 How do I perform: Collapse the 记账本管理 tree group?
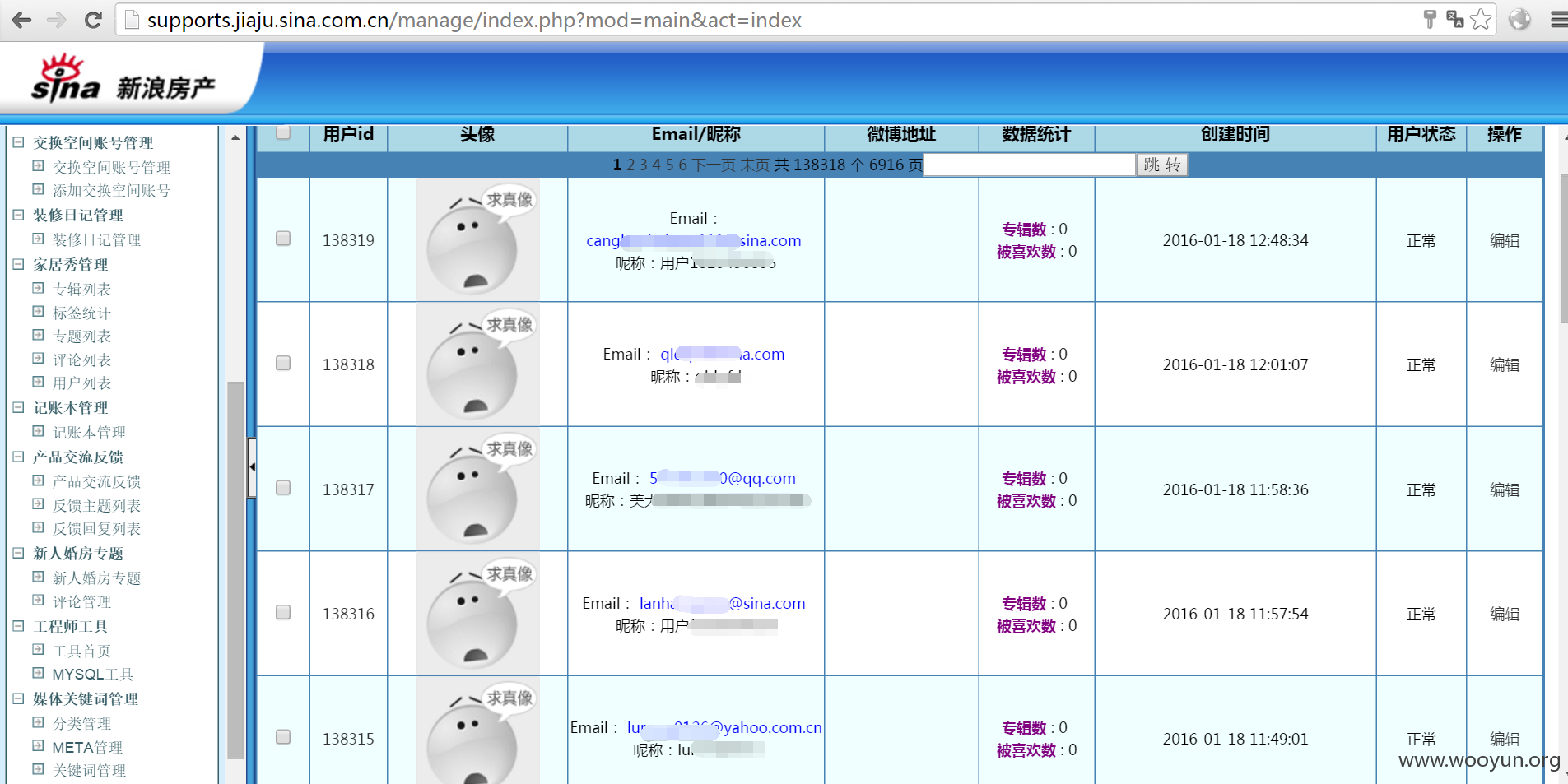[18, 406]
